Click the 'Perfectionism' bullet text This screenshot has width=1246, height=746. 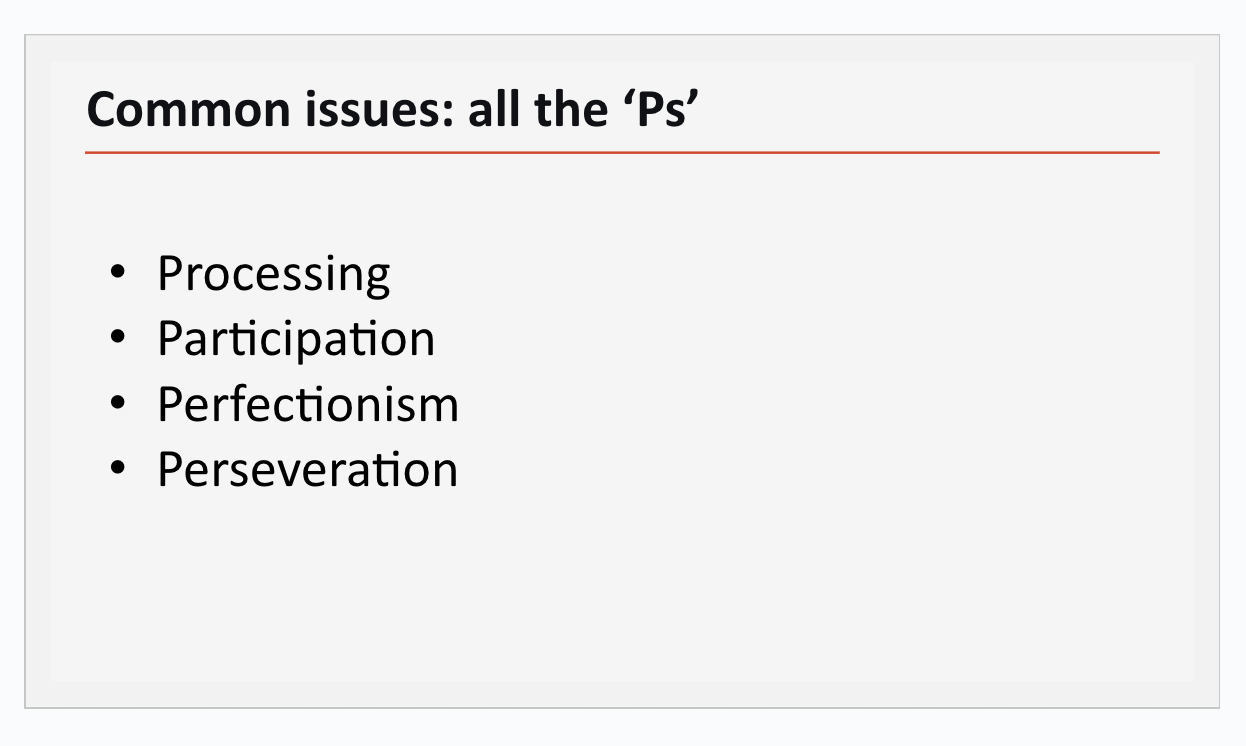pos(308,404)
